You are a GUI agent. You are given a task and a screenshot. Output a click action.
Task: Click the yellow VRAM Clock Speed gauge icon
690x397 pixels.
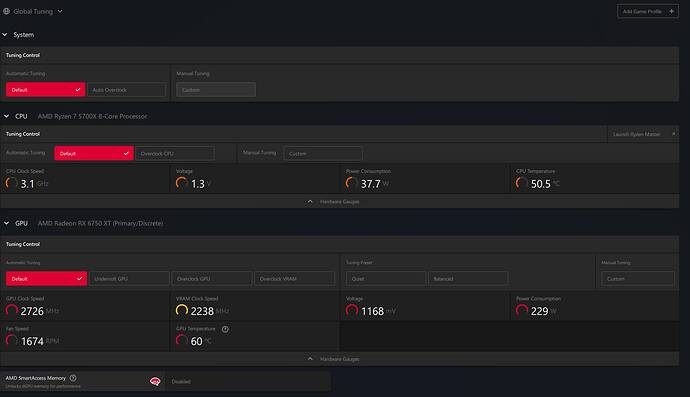click(x=182, y=311)
